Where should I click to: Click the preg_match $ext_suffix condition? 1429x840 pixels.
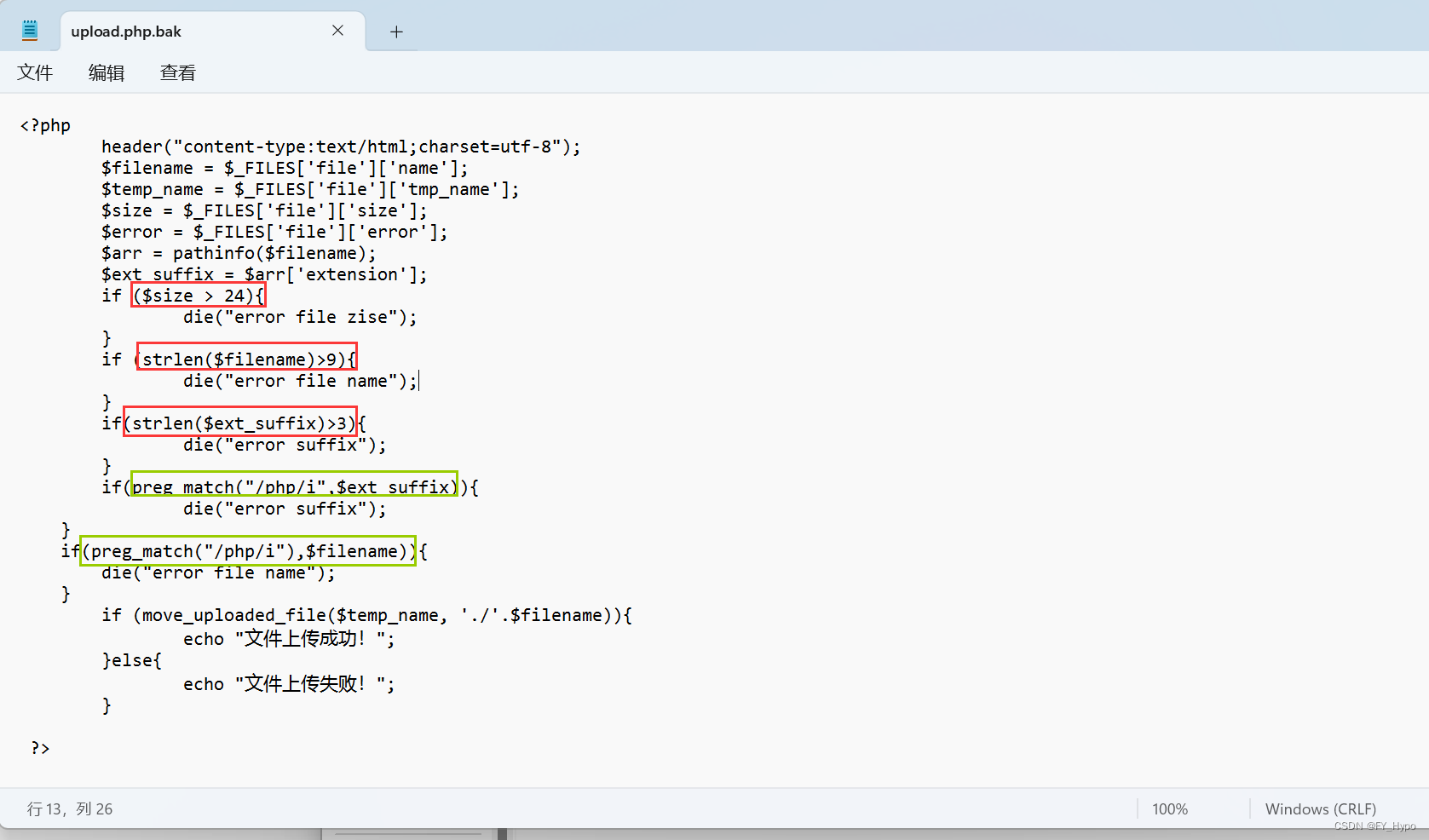(294, 485)
